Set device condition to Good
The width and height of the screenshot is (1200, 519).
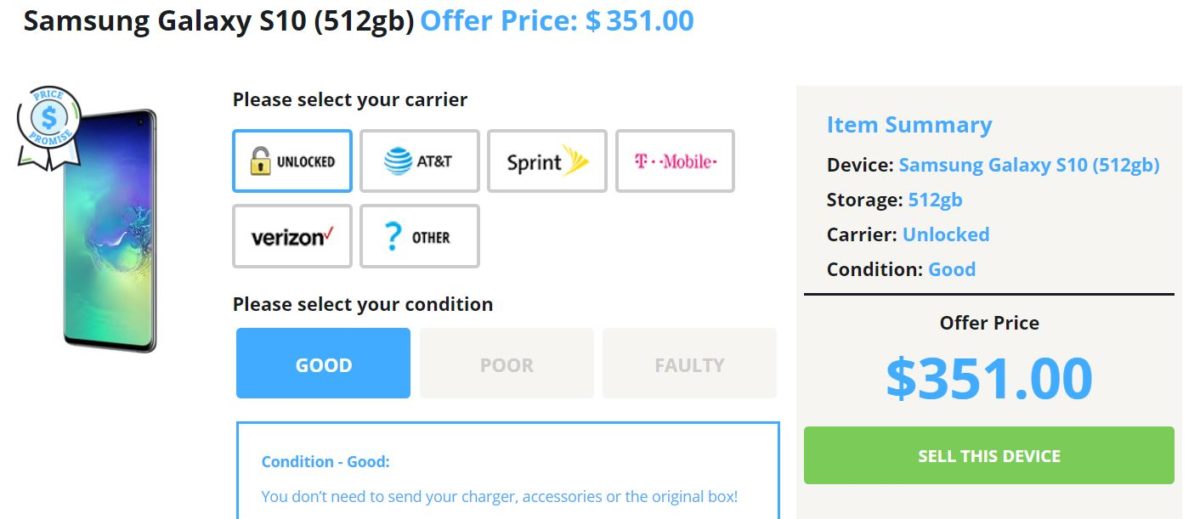[x=323, y=364]
